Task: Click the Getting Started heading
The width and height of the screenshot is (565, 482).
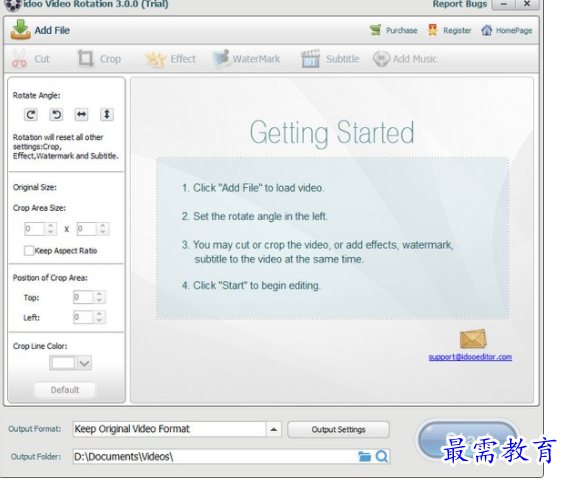Action: (x=332, y=133)
